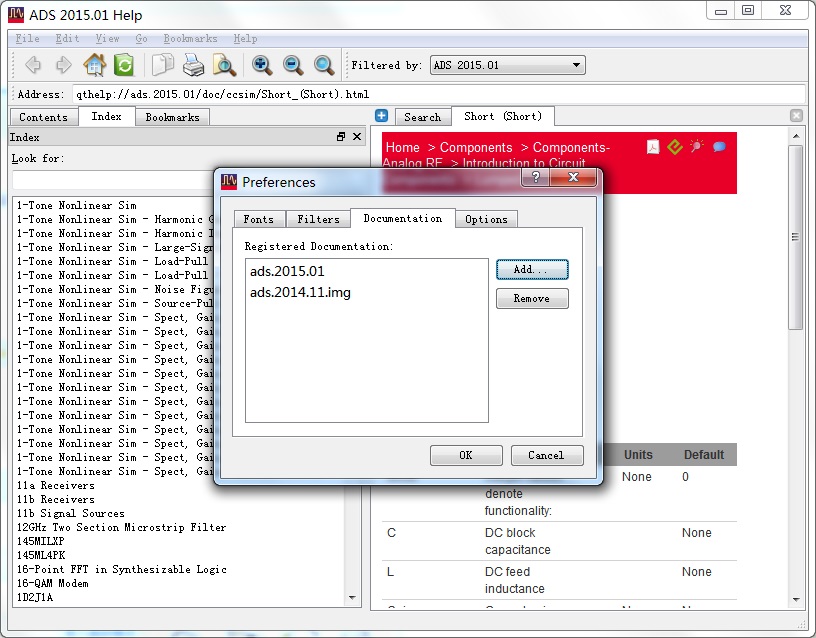
Task: Click the Address field
Action: [x=438, y=94]
